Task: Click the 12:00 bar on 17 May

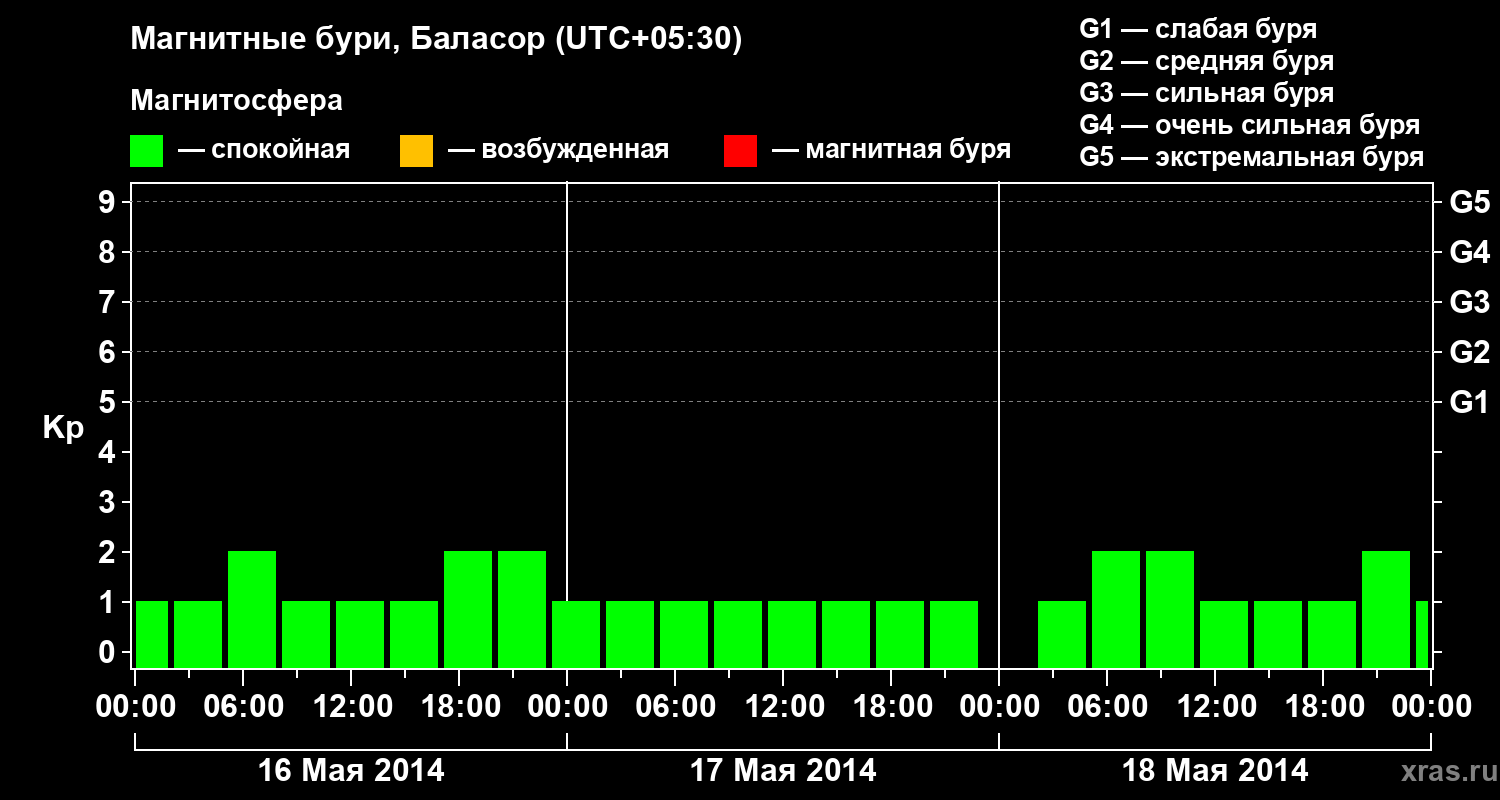Action: pyautogui.click(x=792, y=634)
